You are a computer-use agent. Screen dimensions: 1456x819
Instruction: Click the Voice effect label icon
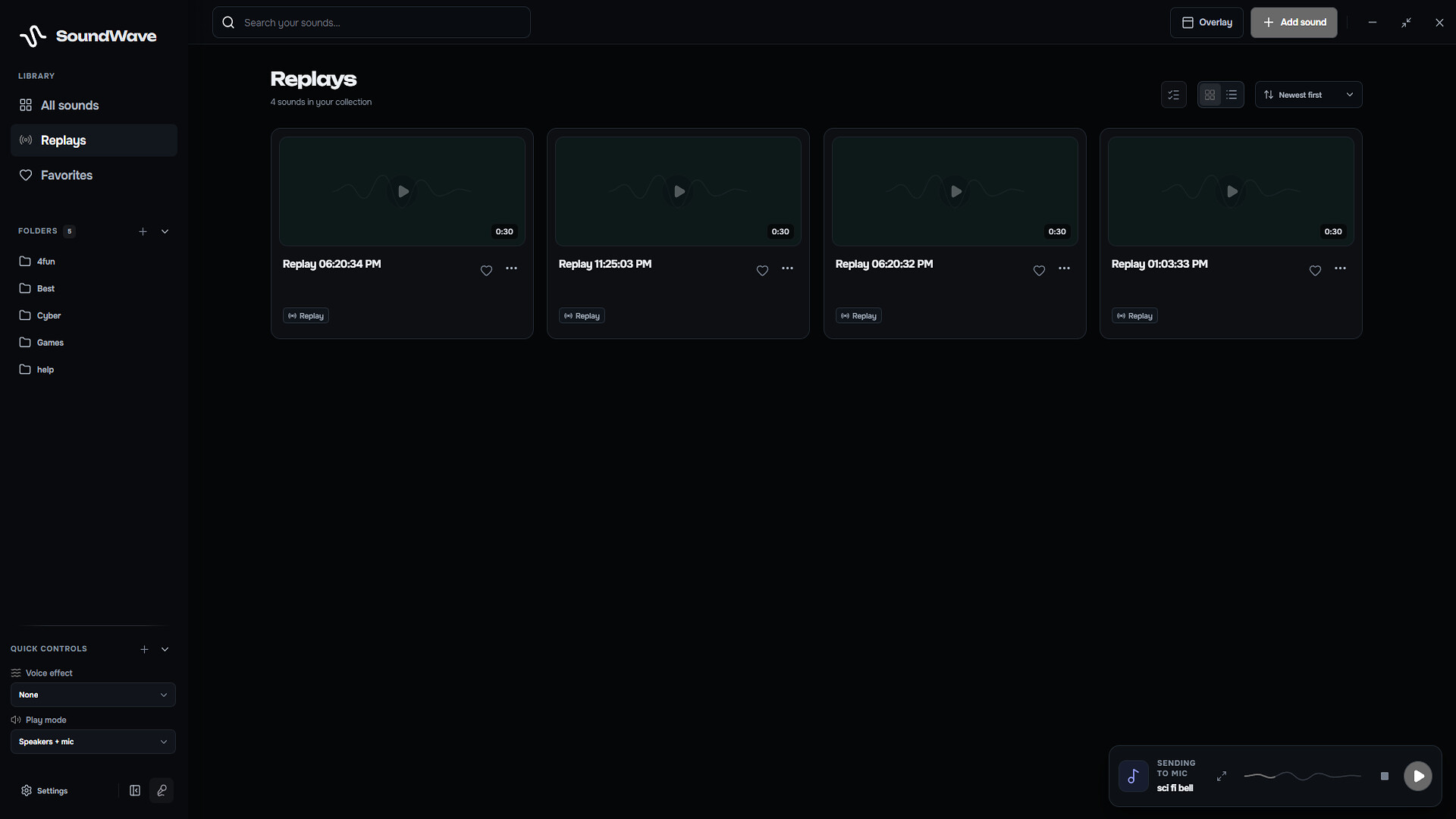[x=16, y=673]
